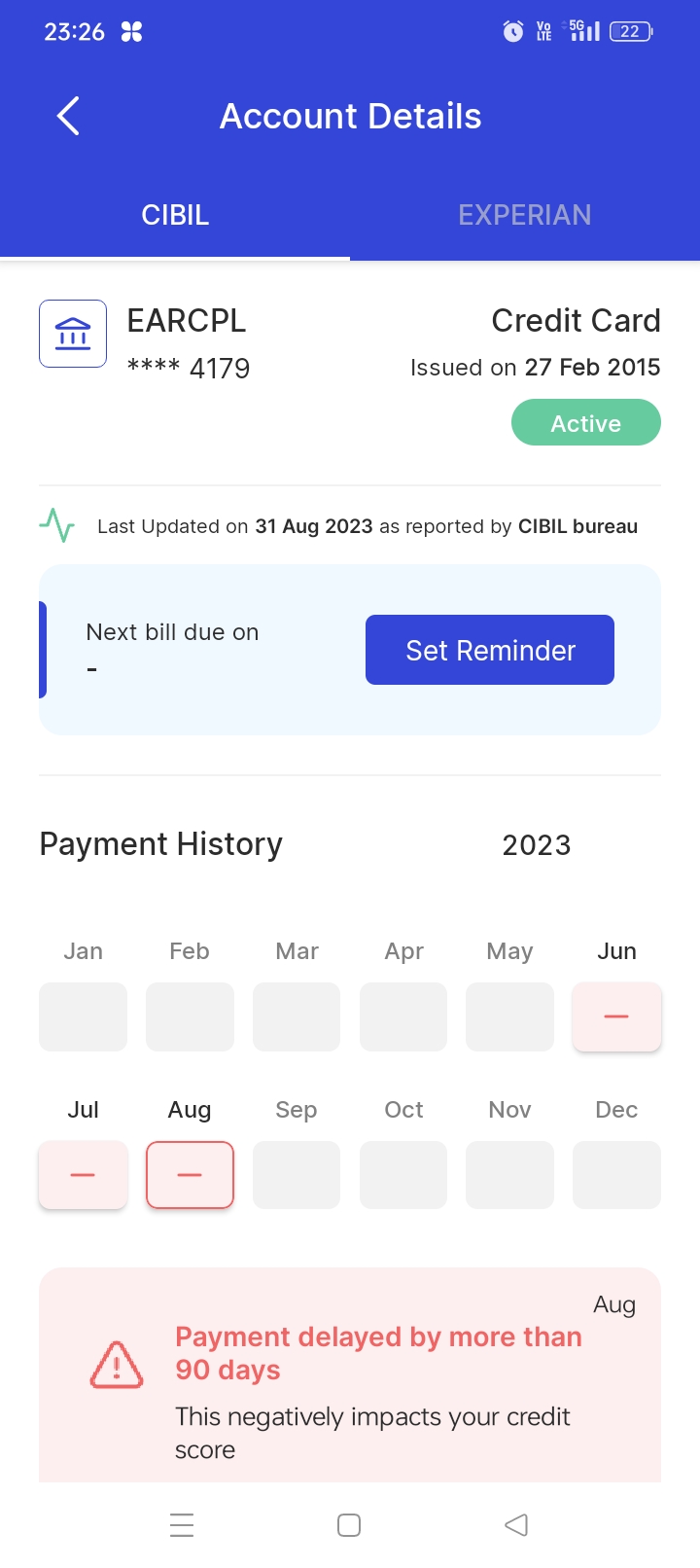This screenshot has height=1568, width=700.
Task: Tap the Android recent apps menu icon
Action: (x=182, y=1525)
